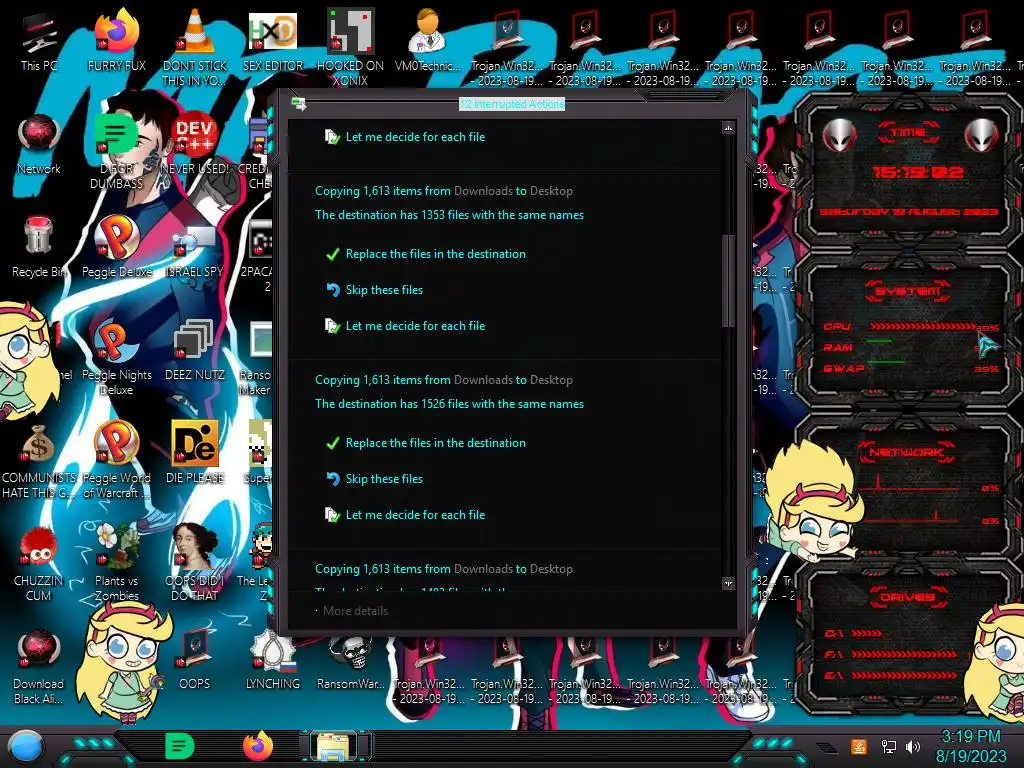The width and height of the screenshot is (1024, 768).
Task: Open the COMMUNISTS HATE THIS money bag icon
Action: click(x=39, y=459)
